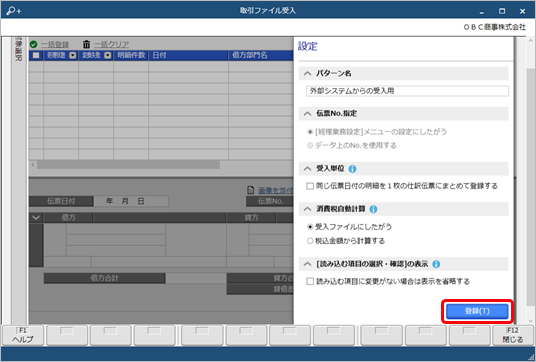536x362 pixels.
Task: Open info icon beside 読み込む項目の選択・確認の表示
Action: click(x=436, y=264)
